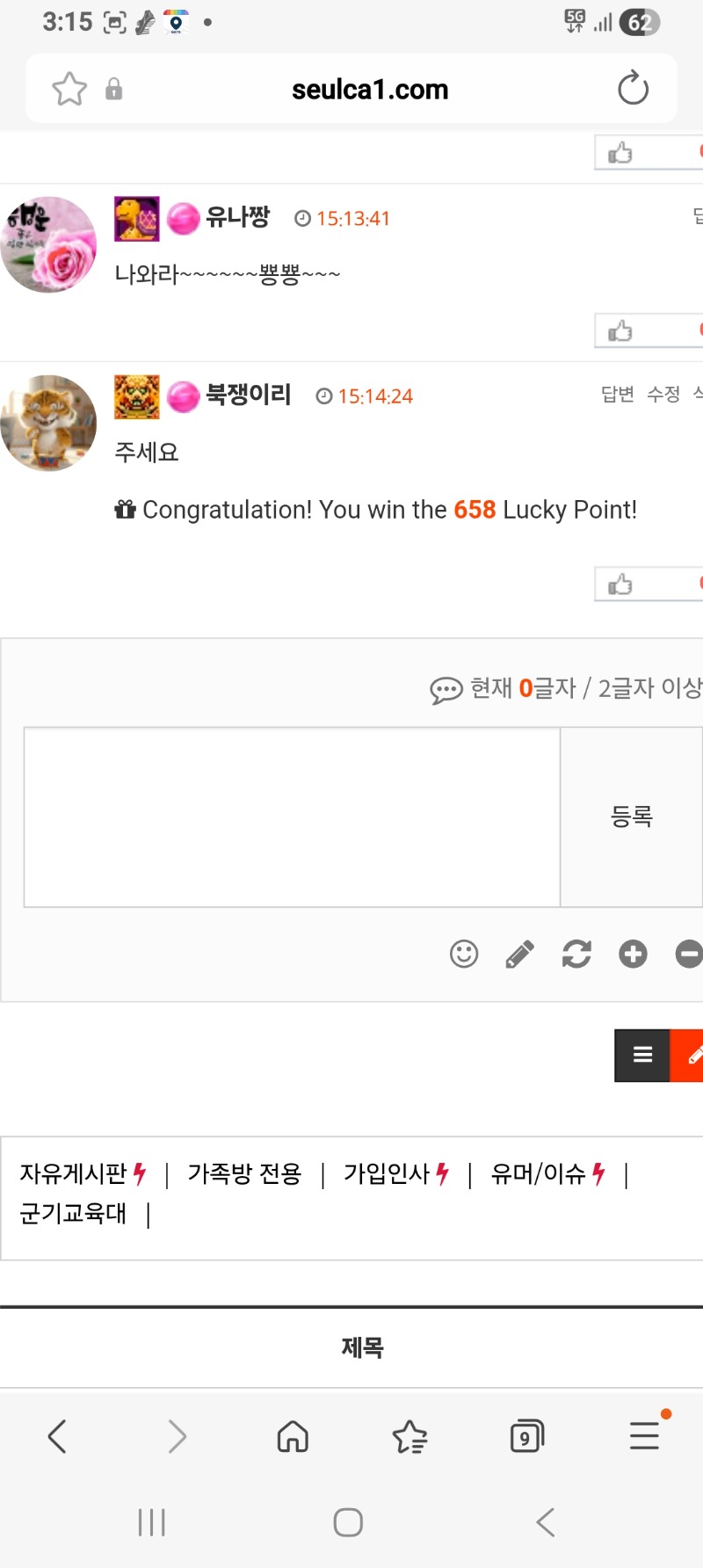This screenshot has width=703, height=1568.
Task: Click into the comment text area
Action: point(292,817)
